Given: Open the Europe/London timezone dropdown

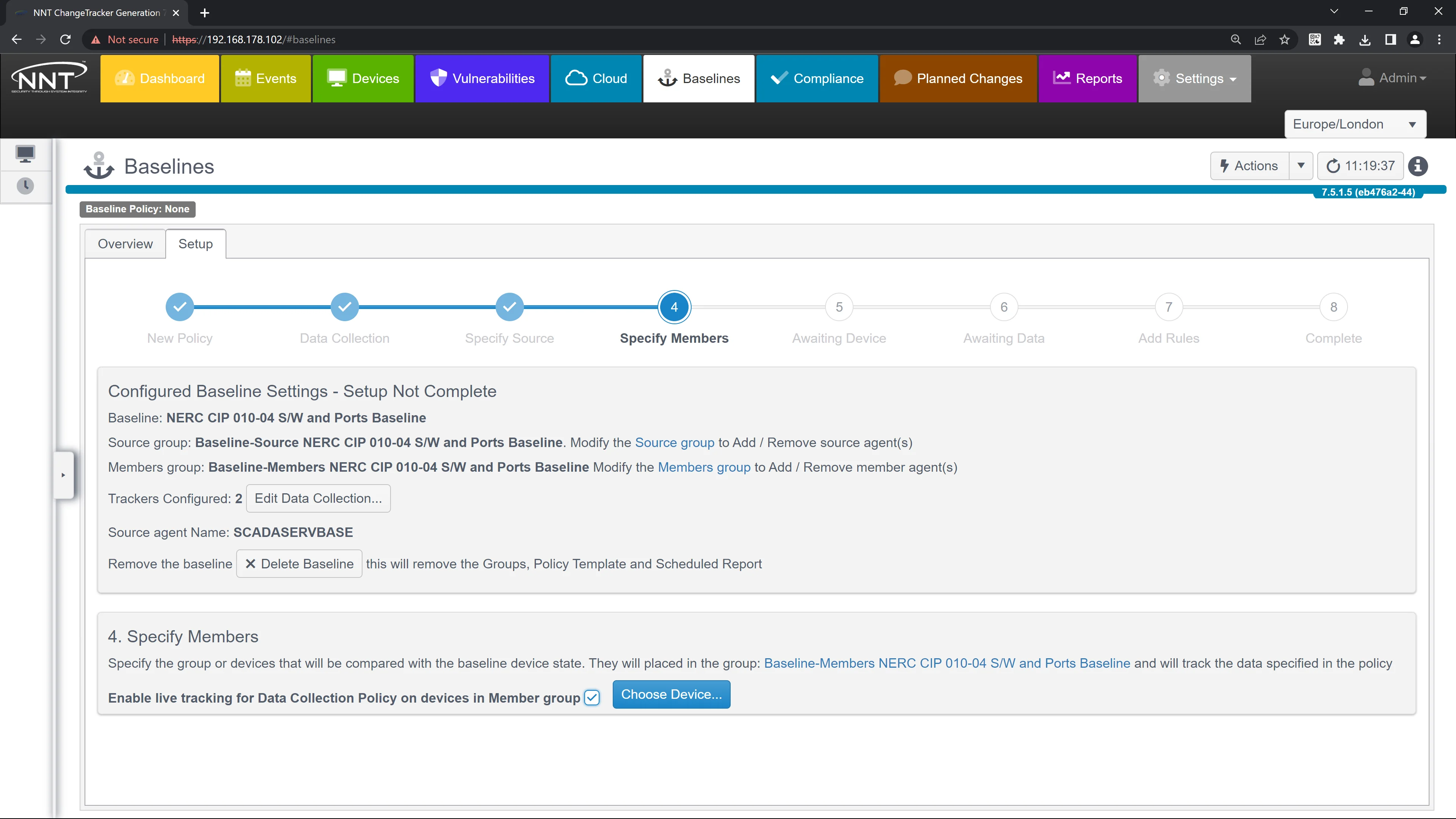Looking at the screenshot, I should (1355, 124).
